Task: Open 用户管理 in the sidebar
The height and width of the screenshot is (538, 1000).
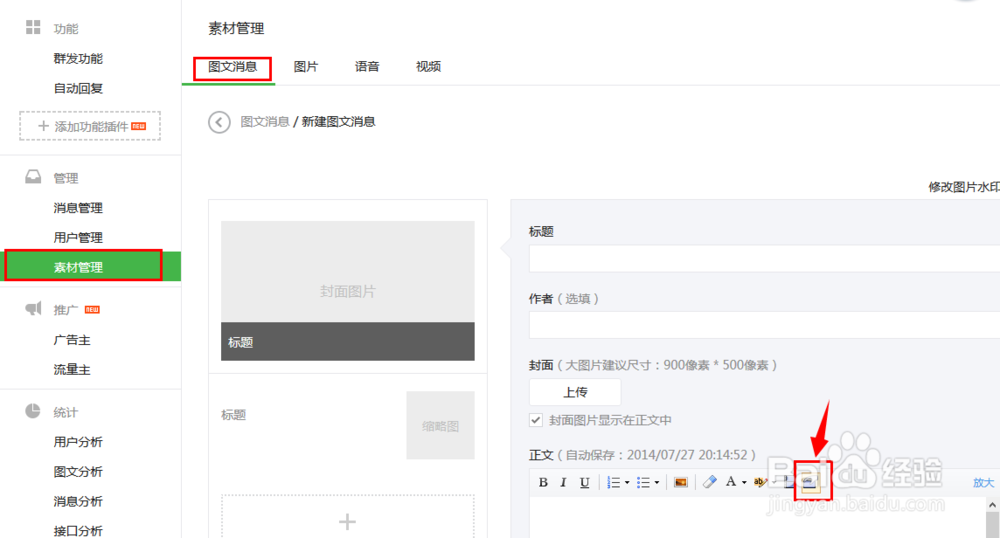Action: click(x=78, y=238)
